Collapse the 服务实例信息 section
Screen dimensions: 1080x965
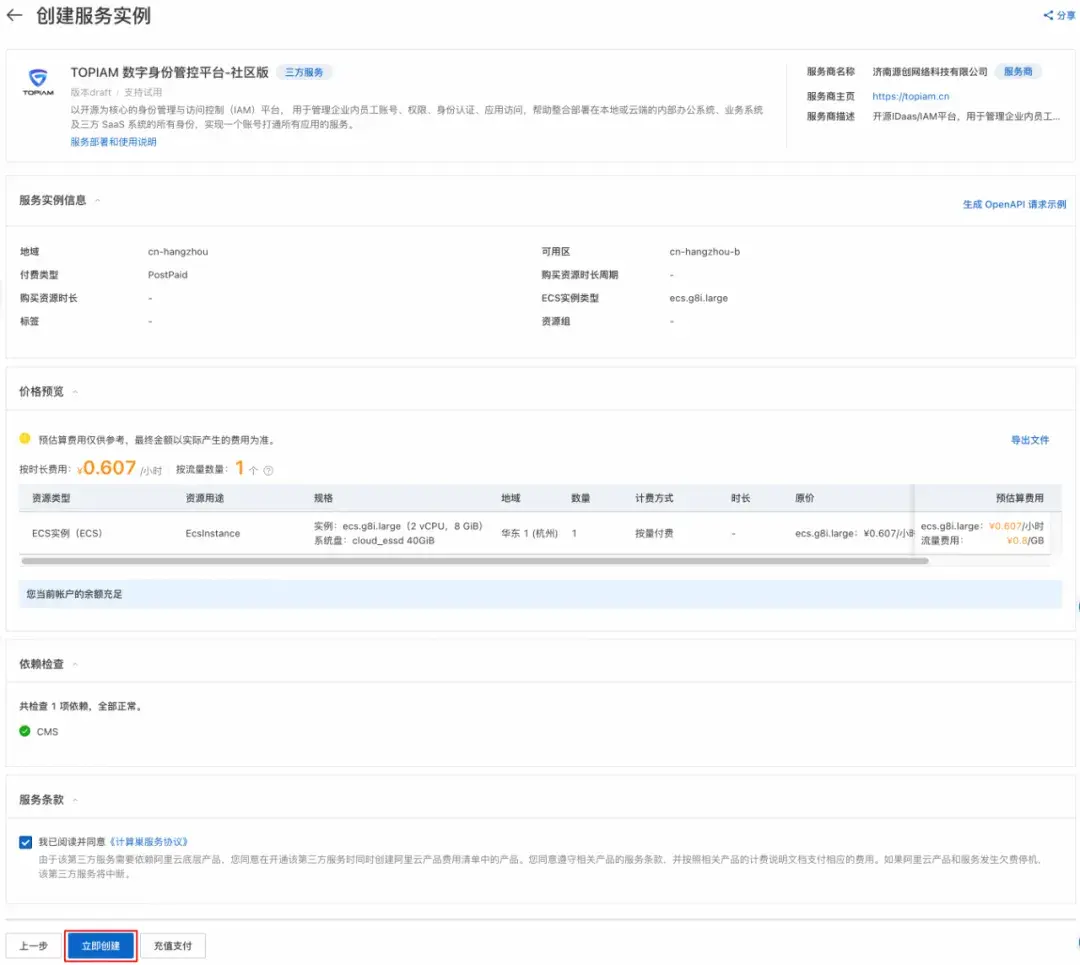click(x=97, y=200)
